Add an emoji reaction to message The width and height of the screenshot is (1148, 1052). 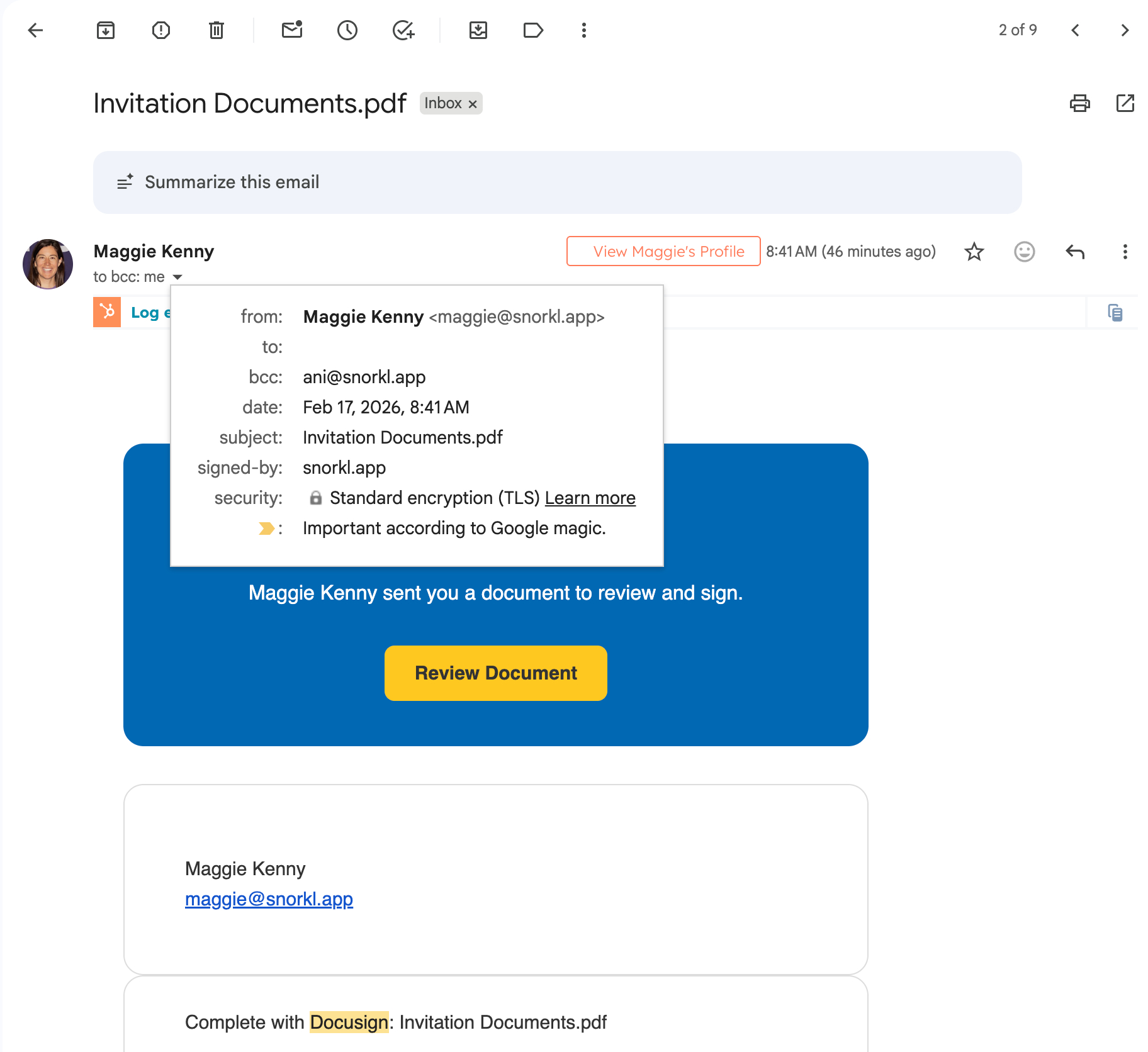point(1024,252)
